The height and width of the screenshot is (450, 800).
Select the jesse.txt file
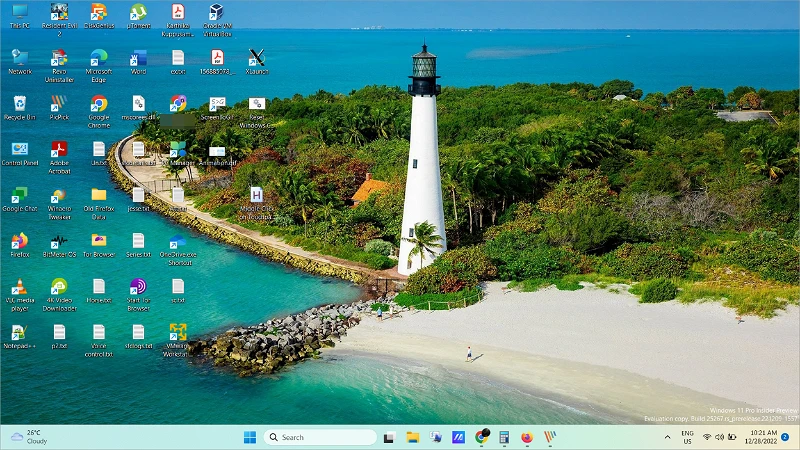[x=138, y=199]
